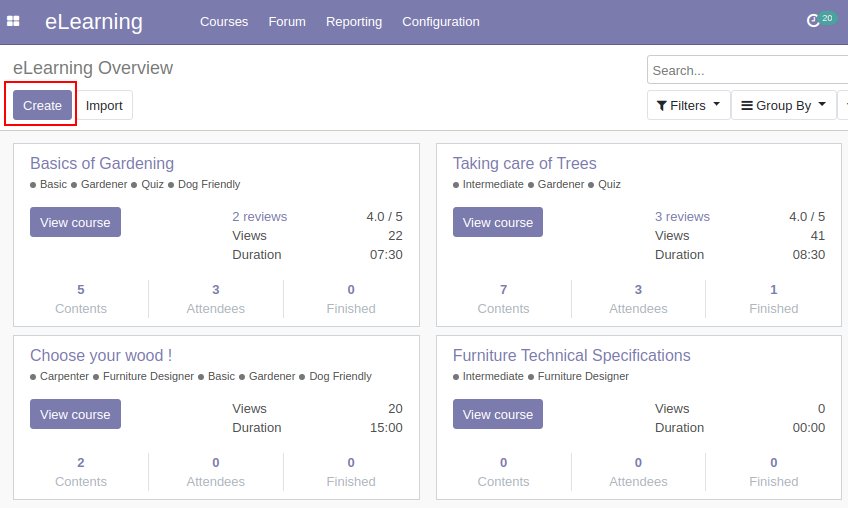Open 5 Contents of Basics of Gardening

click(x=81, y=299)
